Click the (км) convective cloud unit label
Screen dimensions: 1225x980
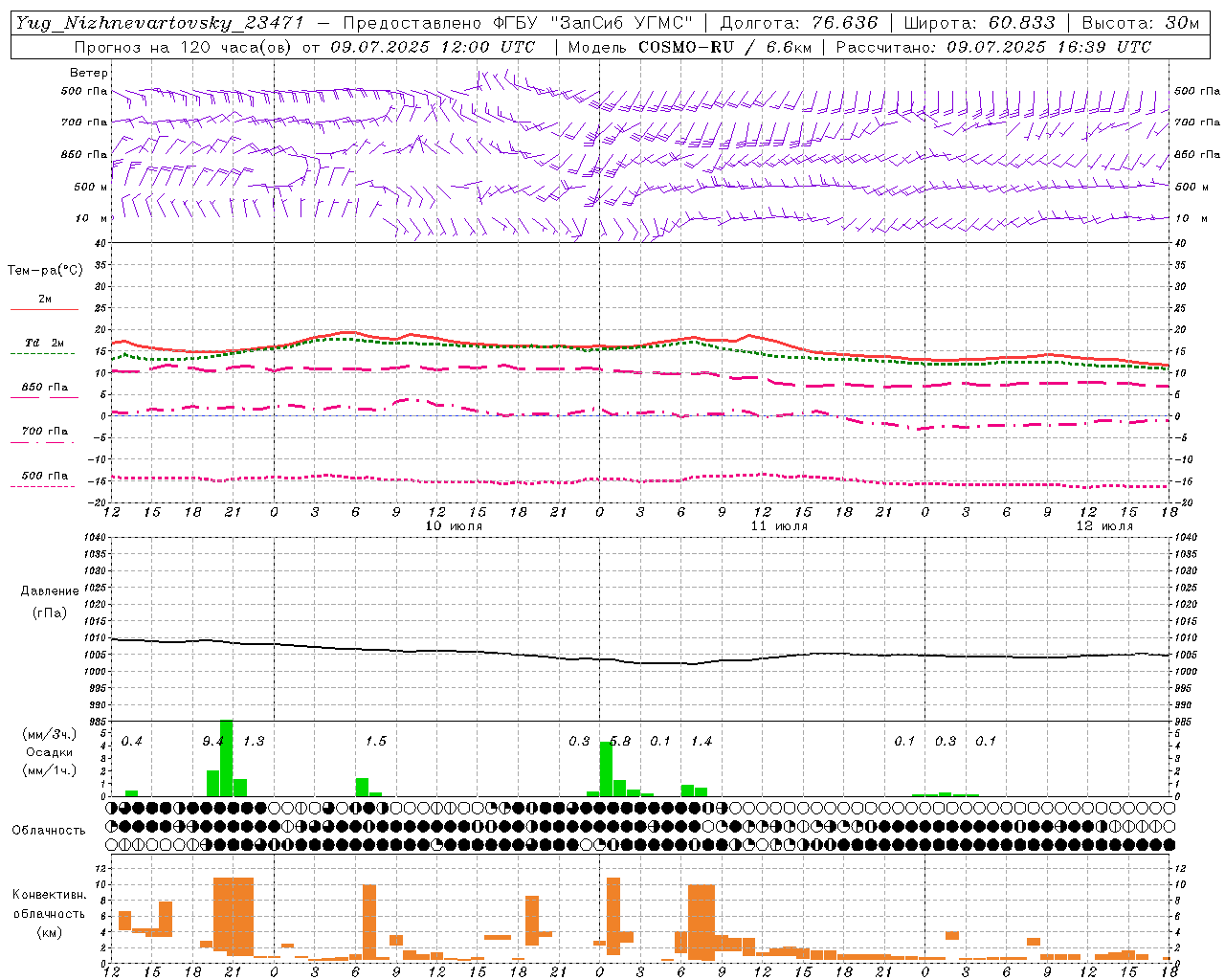click(x=50, y=932)
